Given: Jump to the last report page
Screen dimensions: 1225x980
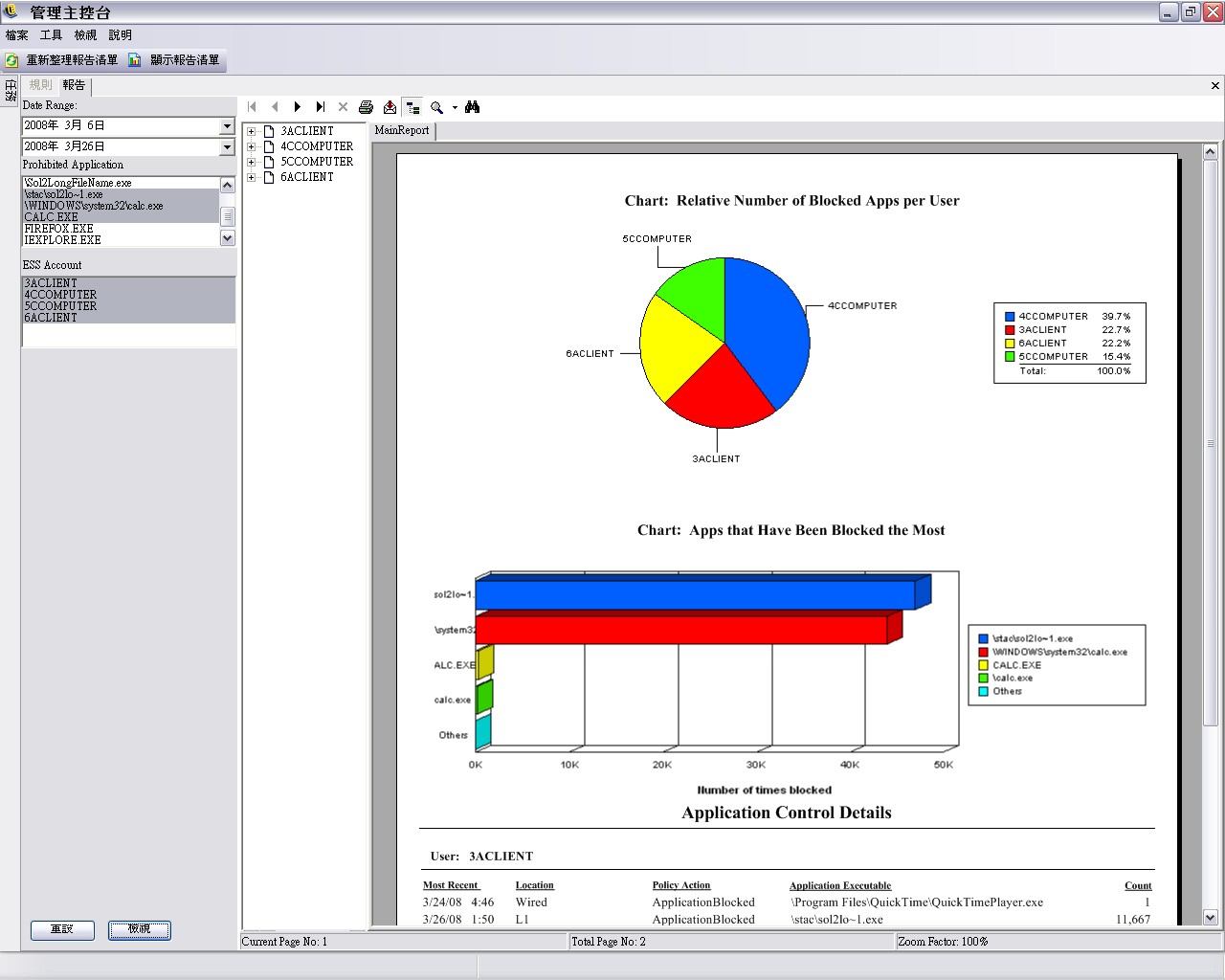Looking at the screenshot, I should coord(321,107).
